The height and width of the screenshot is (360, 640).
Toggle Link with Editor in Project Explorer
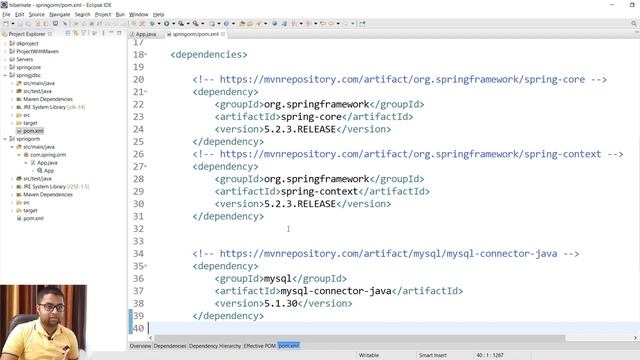[76, 33]
